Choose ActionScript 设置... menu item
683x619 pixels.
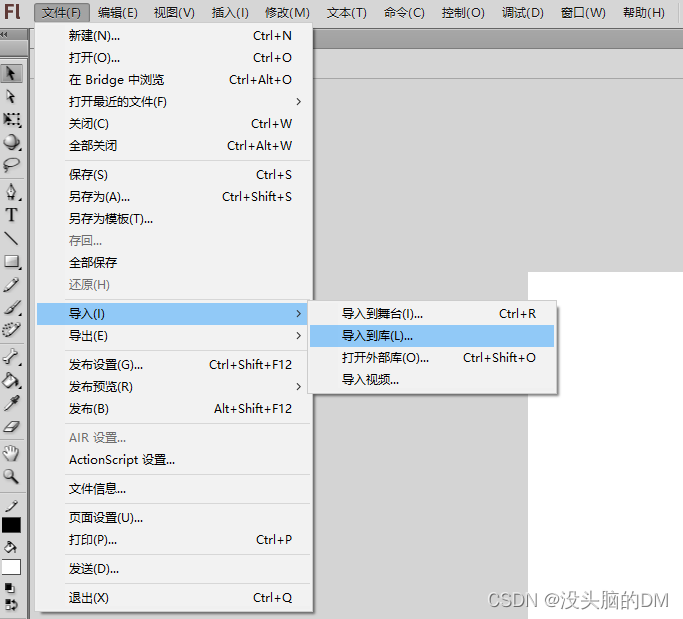point(174,460)
